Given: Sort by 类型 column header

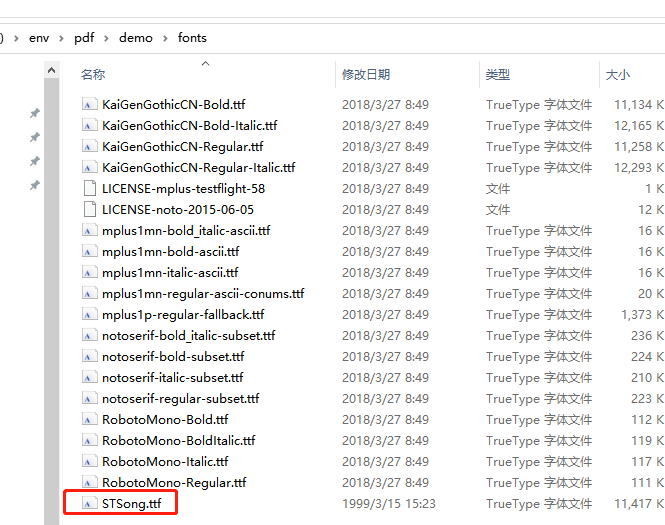Looking at the screenshot, I should (497, 75).
